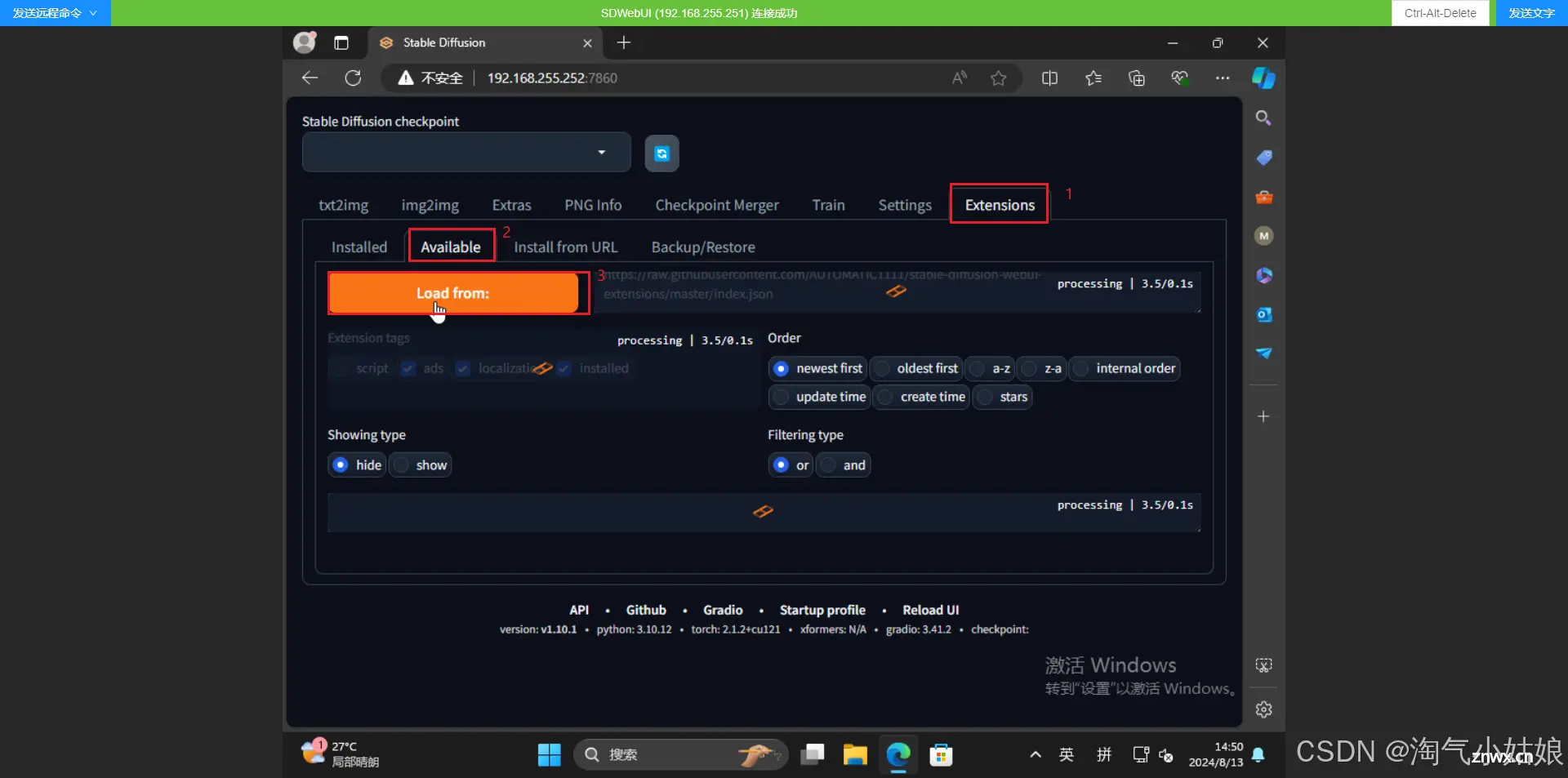
Task: Open the PNG Info tab
Action: 593,205
